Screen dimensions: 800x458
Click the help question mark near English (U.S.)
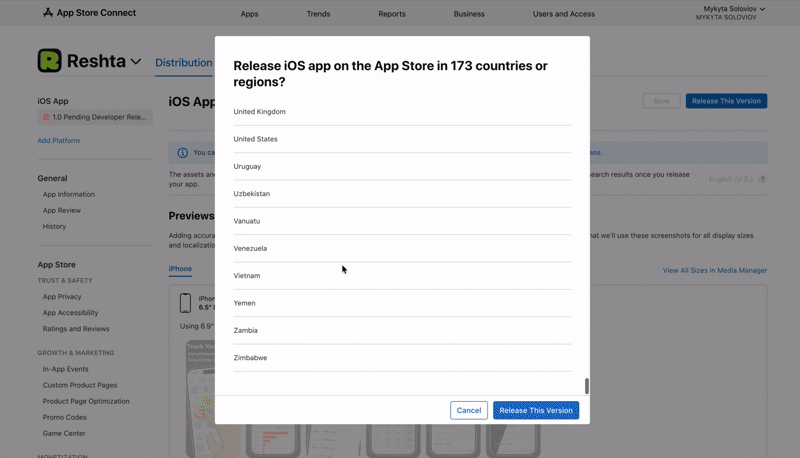click(762, 179)
